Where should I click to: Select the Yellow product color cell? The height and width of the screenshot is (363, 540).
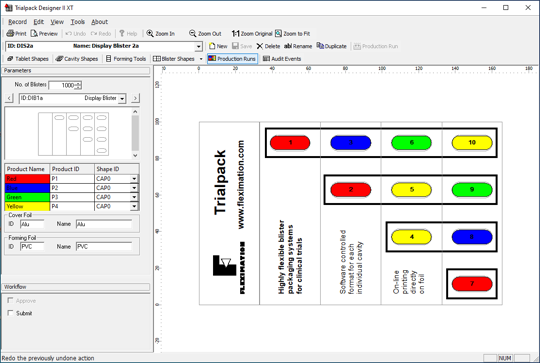[x=27, y=207]
